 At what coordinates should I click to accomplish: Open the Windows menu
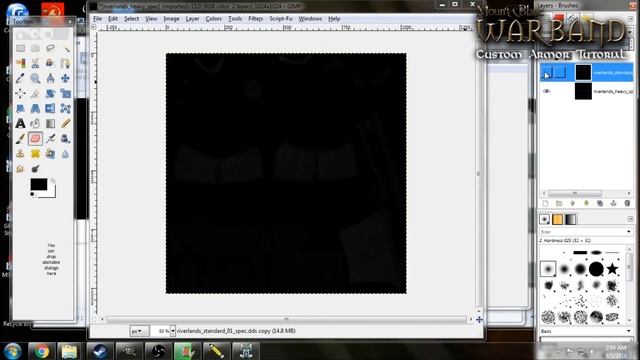[310, 19]
